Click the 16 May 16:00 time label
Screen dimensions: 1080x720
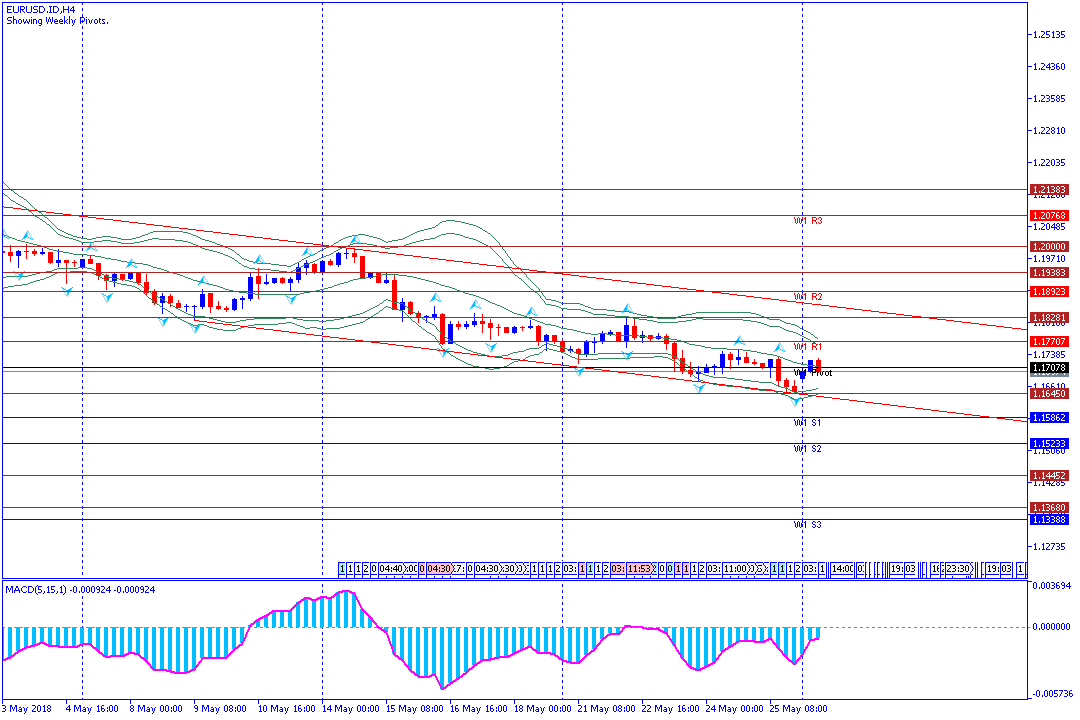tap(479, 709)
